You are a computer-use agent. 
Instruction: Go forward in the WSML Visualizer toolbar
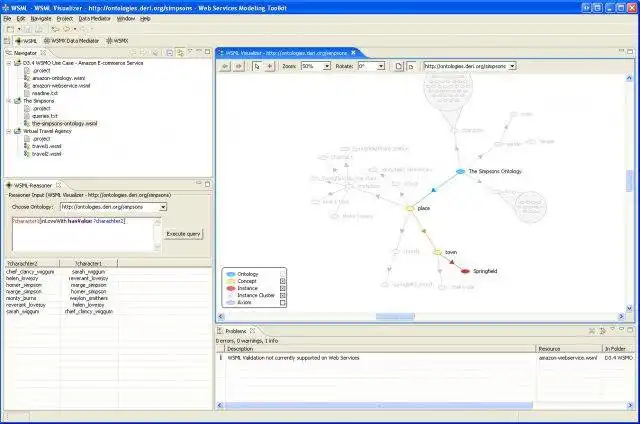[x=239, y=66]
